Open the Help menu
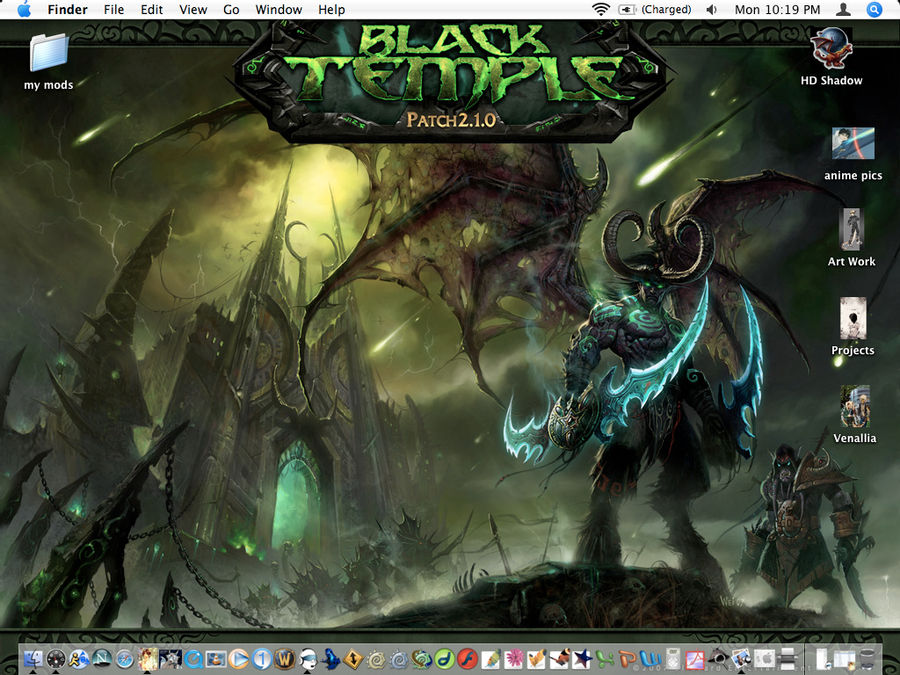Image resolution: width=900 pixels, height=675 pixels. pos(331,10)
